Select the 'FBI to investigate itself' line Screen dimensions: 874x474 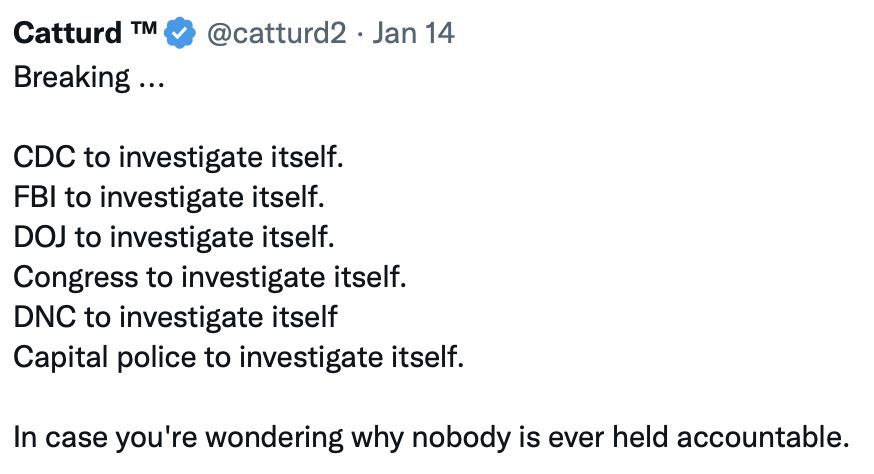[x=169, y=198]
